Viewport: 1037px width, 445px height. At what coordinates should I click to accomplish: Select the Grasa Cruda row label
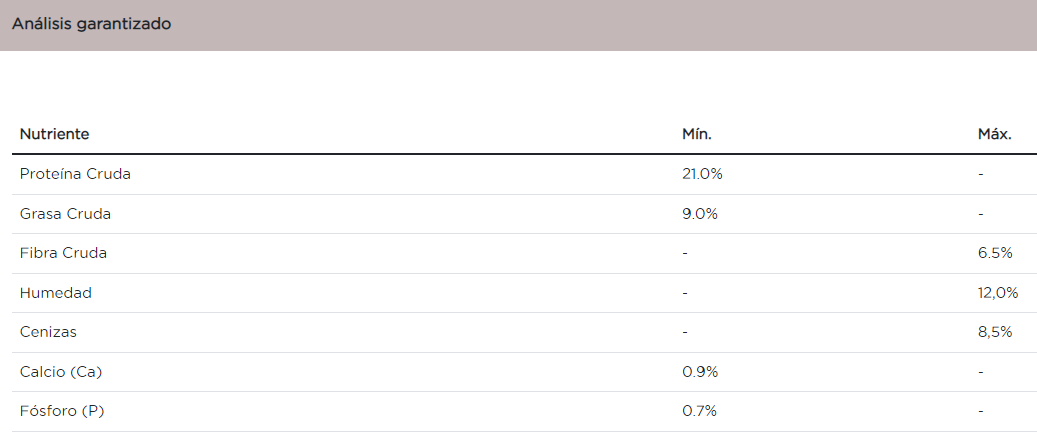point(65,214)
